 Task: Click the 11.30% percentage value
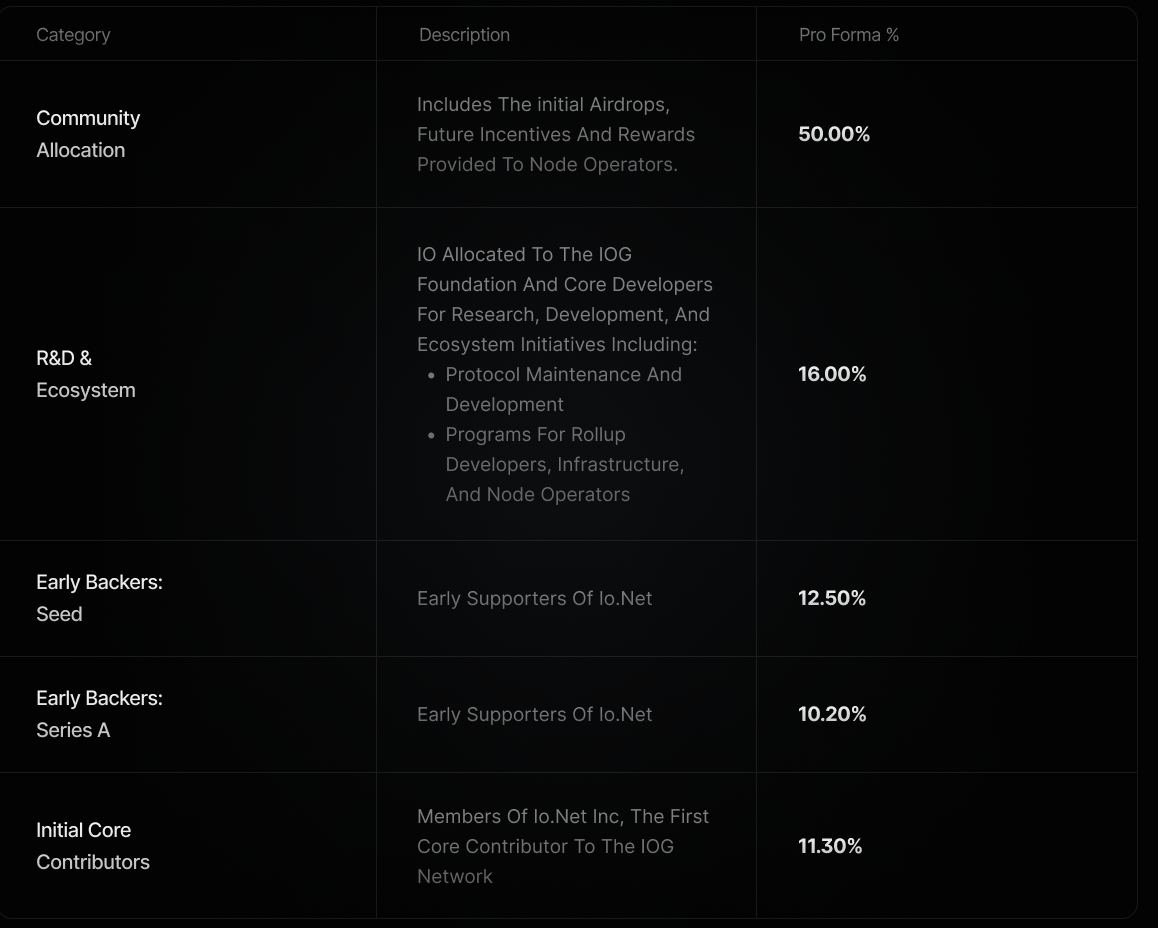(830, 846)
